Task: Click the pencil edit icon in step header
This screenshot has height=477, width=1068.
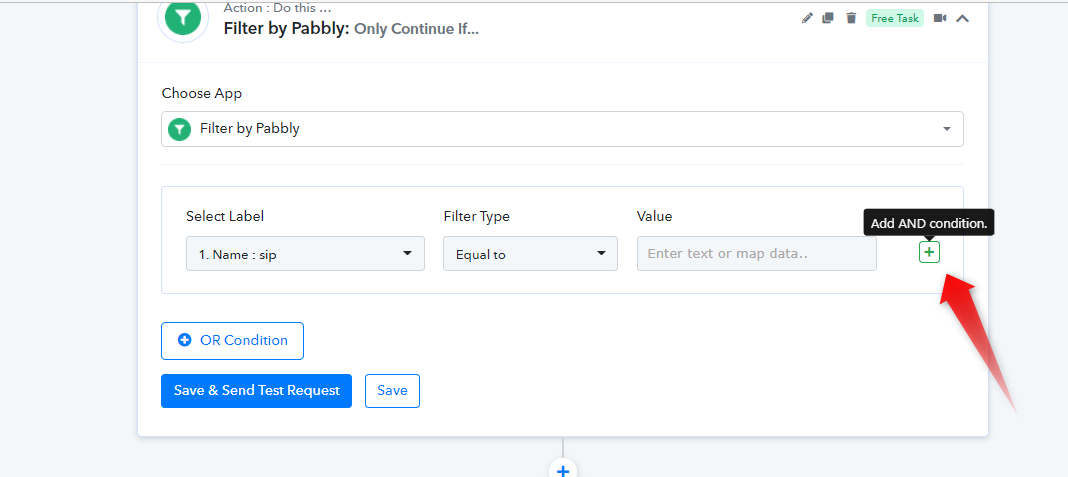Action: (x=807, y=18)
